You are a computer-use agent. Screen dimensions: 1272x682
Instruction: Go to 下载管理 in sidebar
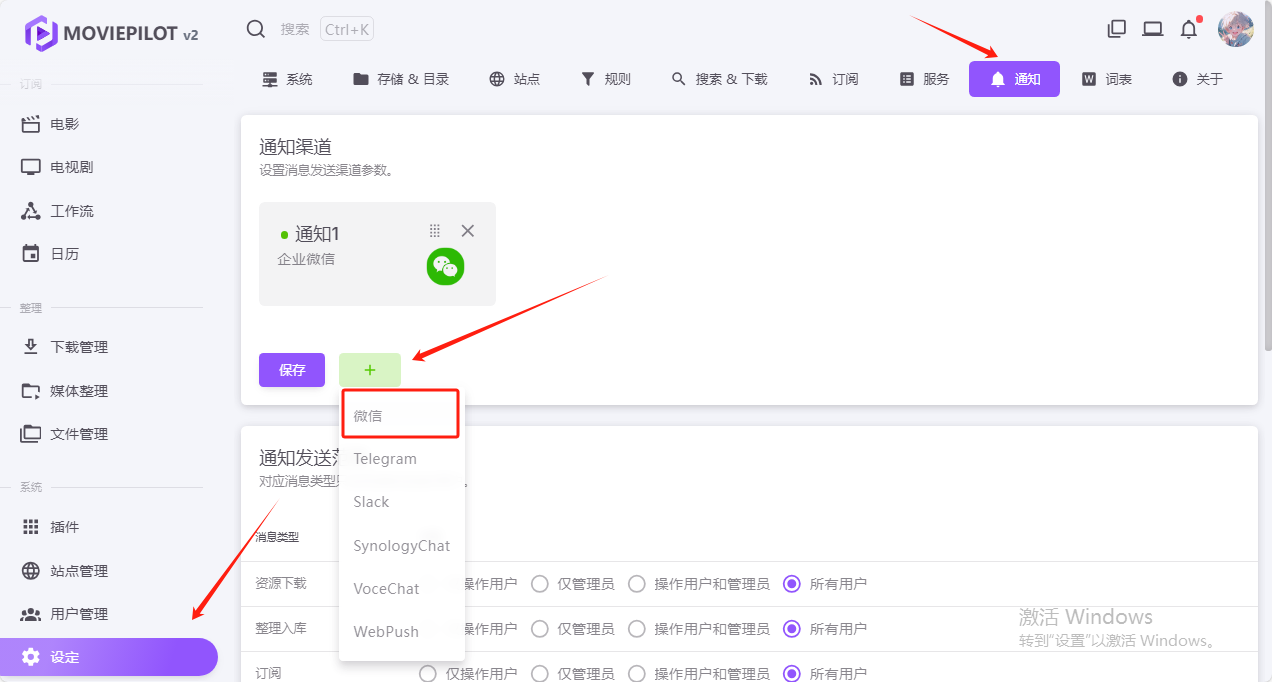click(78, 347)
